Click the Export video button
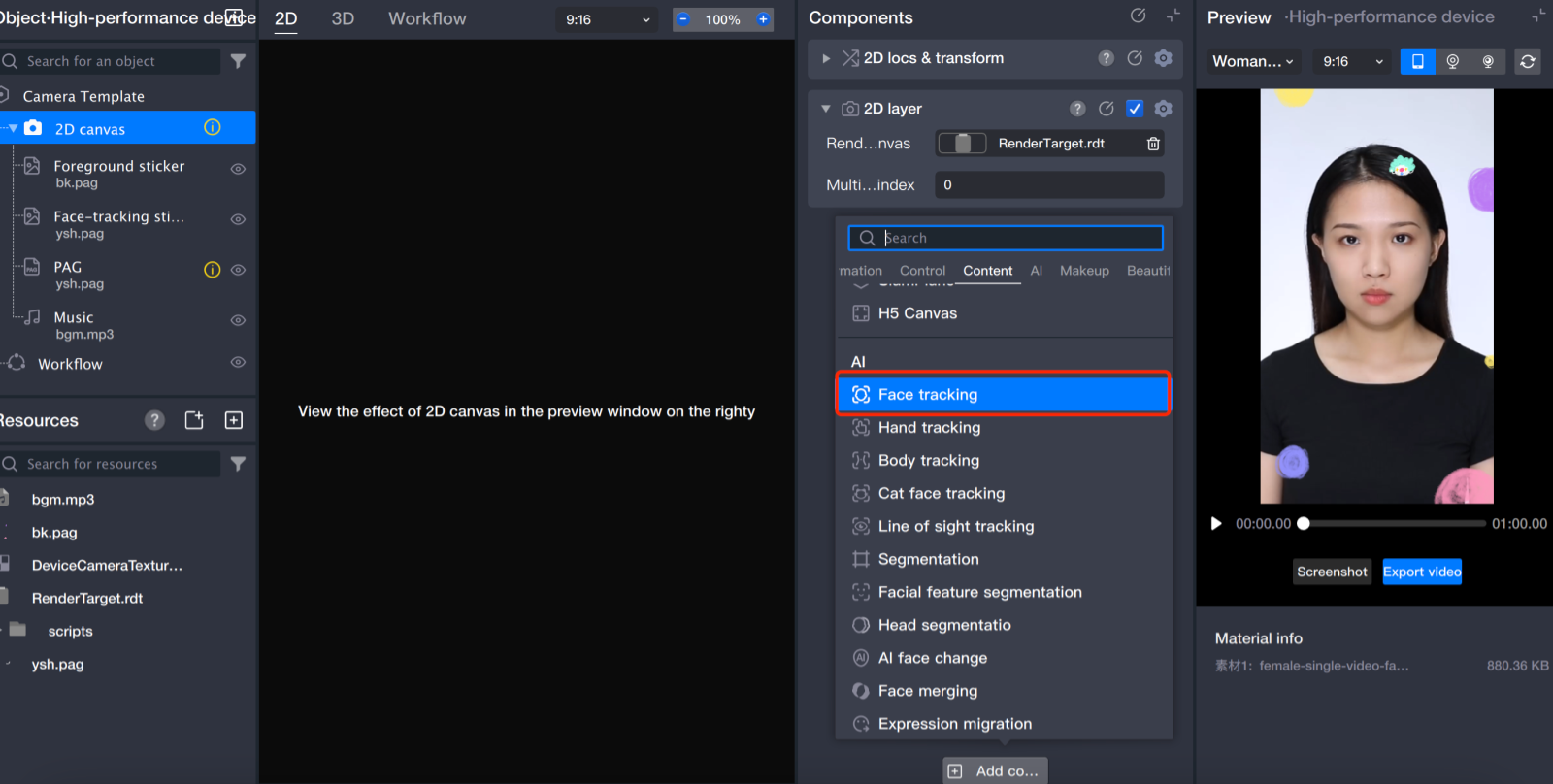The width and height of the screenshot is (1553, 784). coord(1422,572)
